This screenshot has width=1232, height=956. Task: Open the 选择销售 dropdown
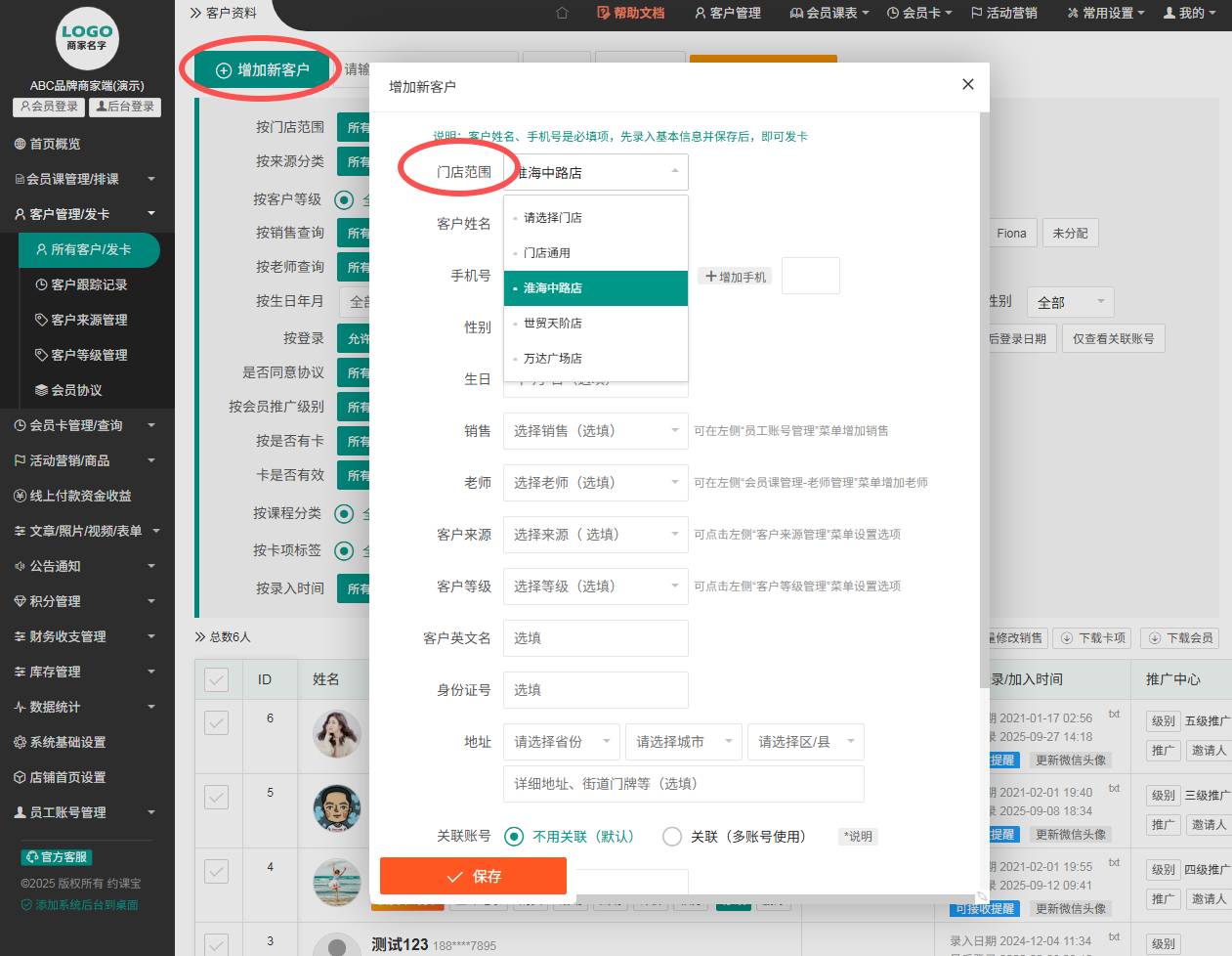pos(595,431)
